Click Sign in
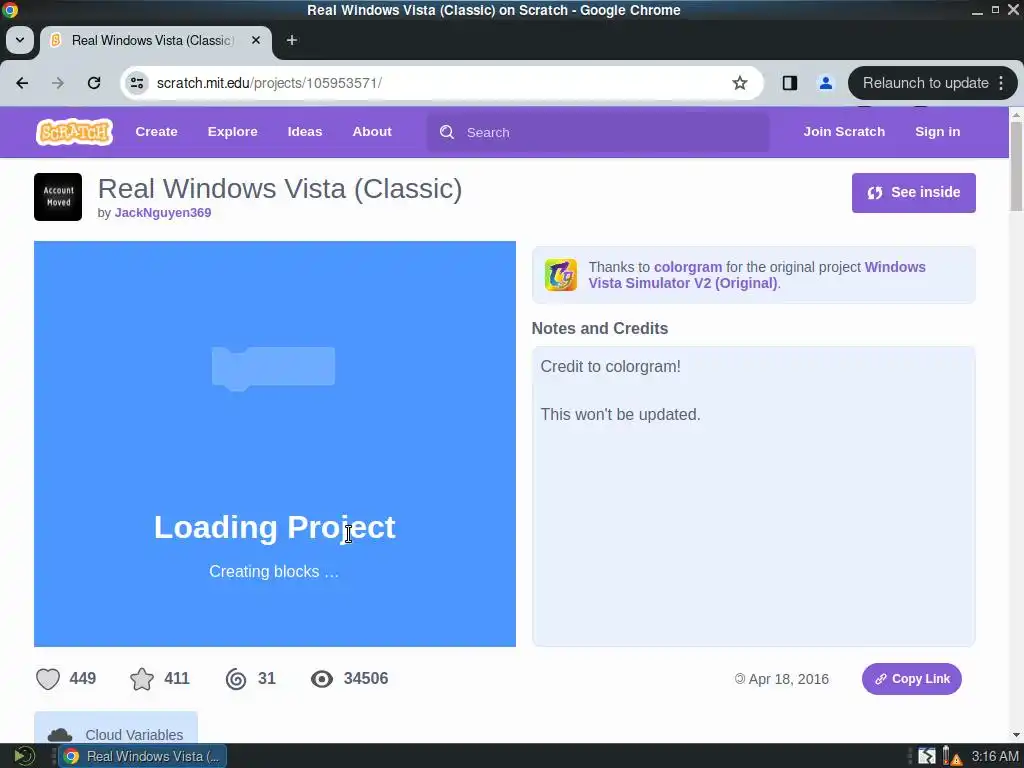This screenshot has width=1024, height=768. click(938, 132)
